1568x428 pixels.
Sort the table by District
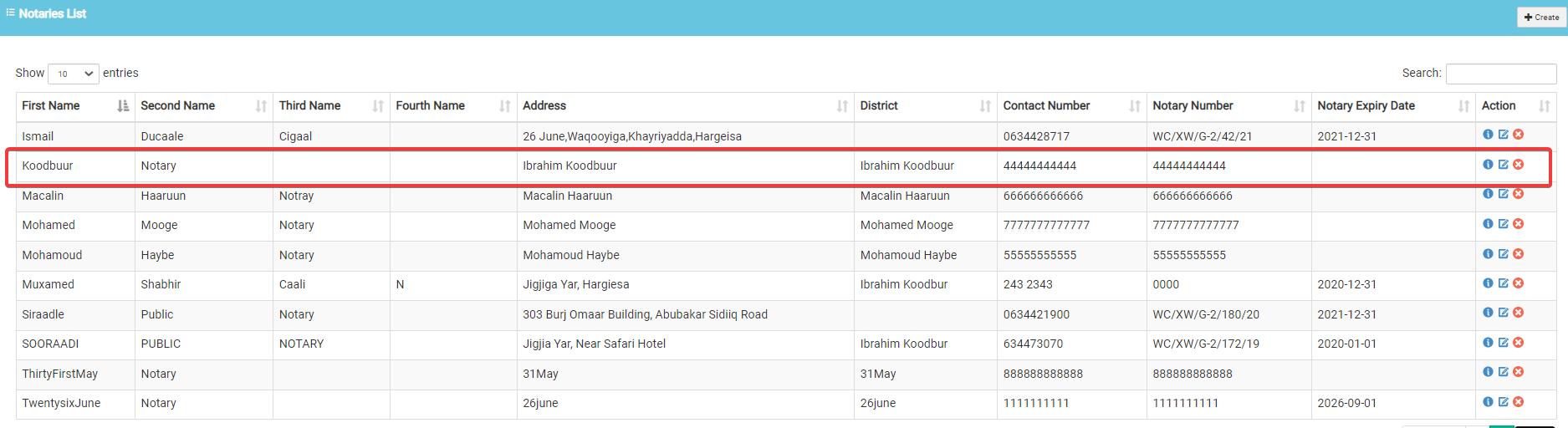click(x=926, y=106)
